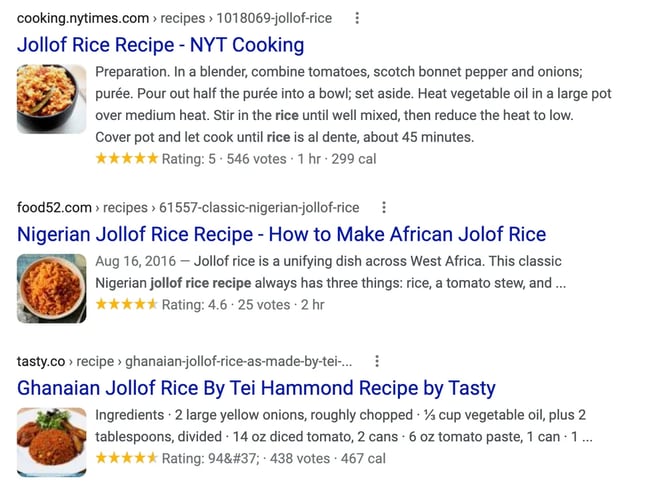The image size is (650, 490).
Task: Click the '438 votes' rating text
Action: (x=297, y=458)
